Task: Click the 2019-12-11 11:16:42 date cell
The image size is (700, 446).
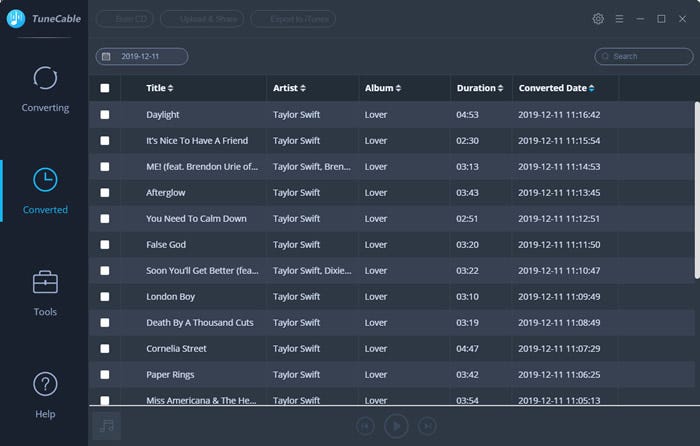Action: click(559, 115)
